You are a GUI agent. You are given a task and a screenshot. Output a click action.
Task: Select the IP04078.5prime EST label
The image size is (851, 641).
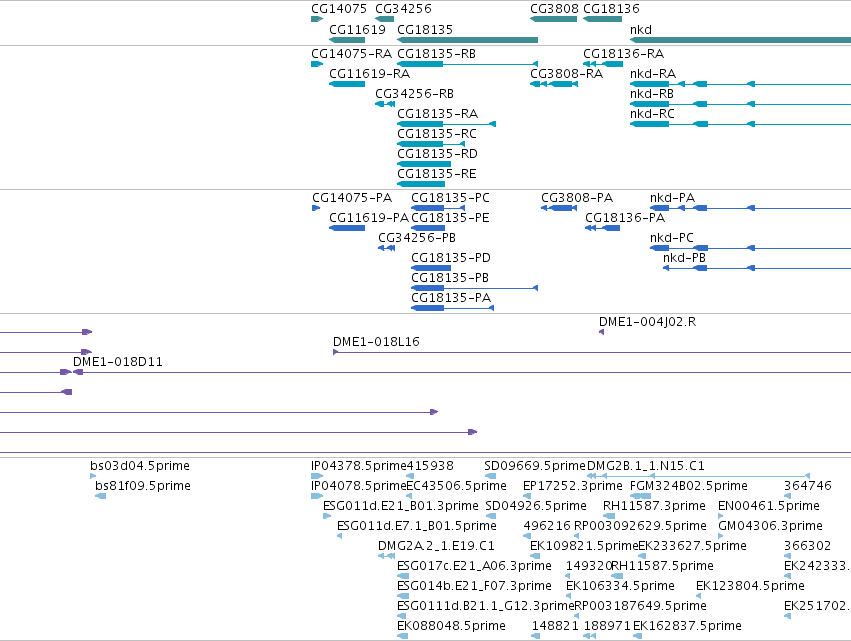[x=359, y=486]
